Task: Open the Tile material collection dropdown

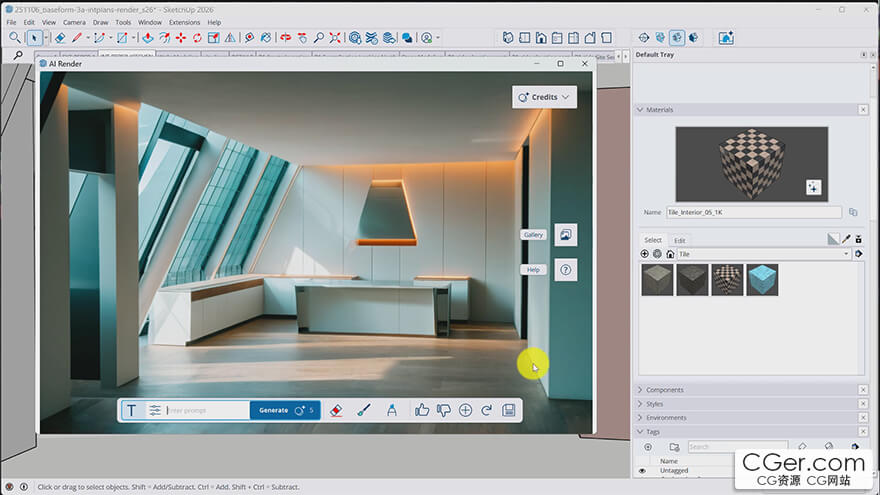Action: coord(846,254)
